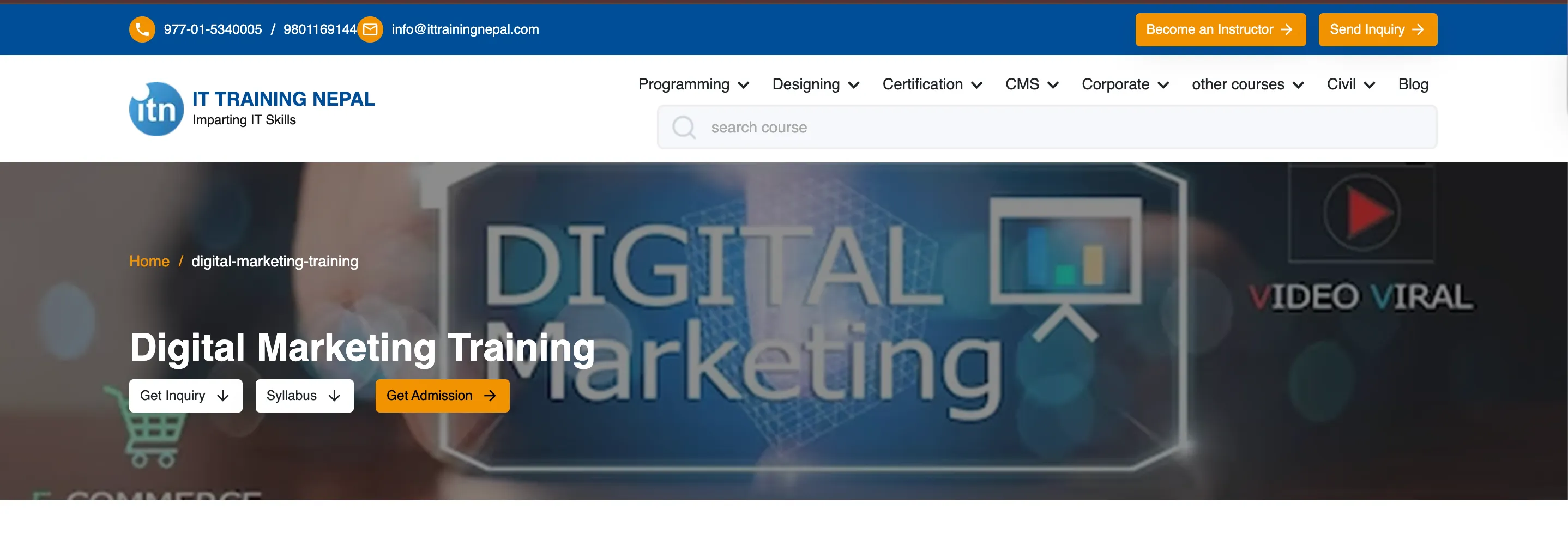The height and width of the screenshot is (558, 1568).
Task: Click the down arrow in Get Inquiry
Action: 223,396
